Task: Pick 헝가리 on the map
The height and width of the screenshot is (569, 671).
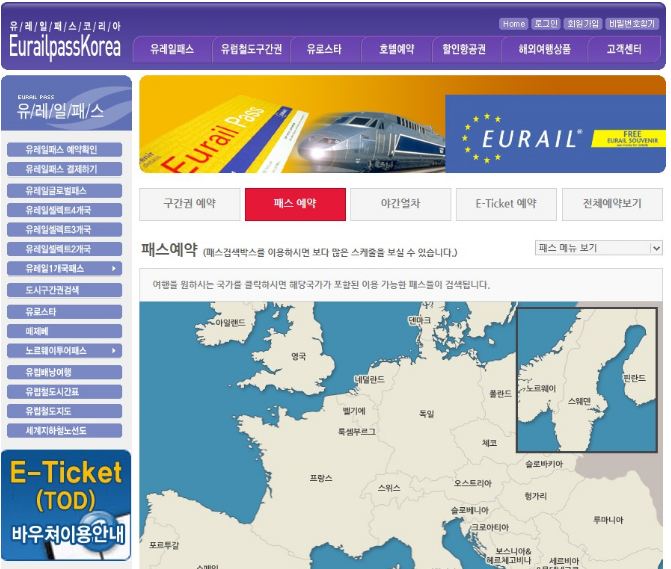Action: 535,496
